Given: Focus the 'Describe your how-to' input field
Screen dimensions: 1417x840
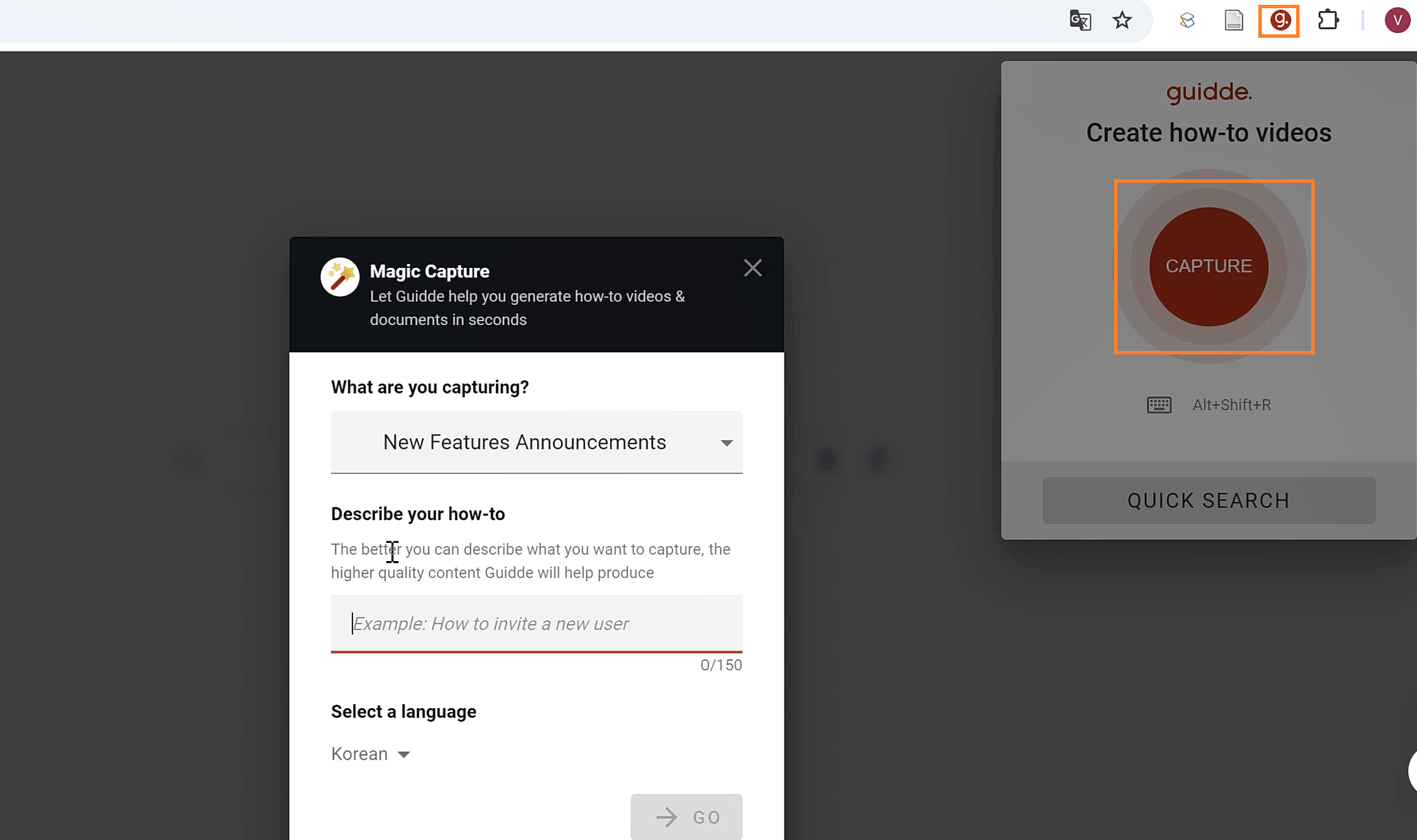Looking at the screenshot, I should (536, 624).
